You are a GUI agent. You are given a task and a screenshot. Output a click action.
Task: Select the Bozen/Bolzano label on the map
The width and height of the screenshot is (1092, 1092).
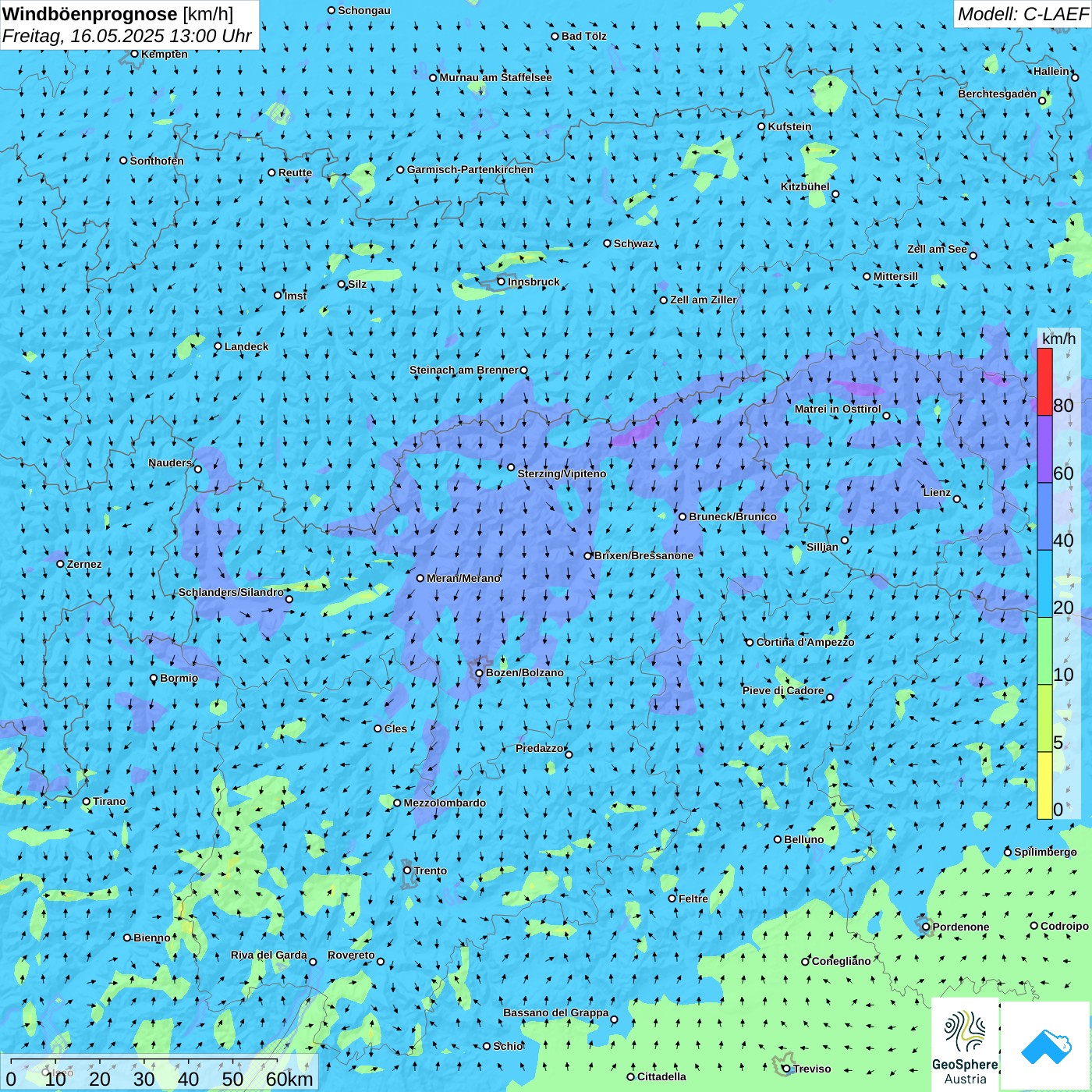tap(524, 672)
